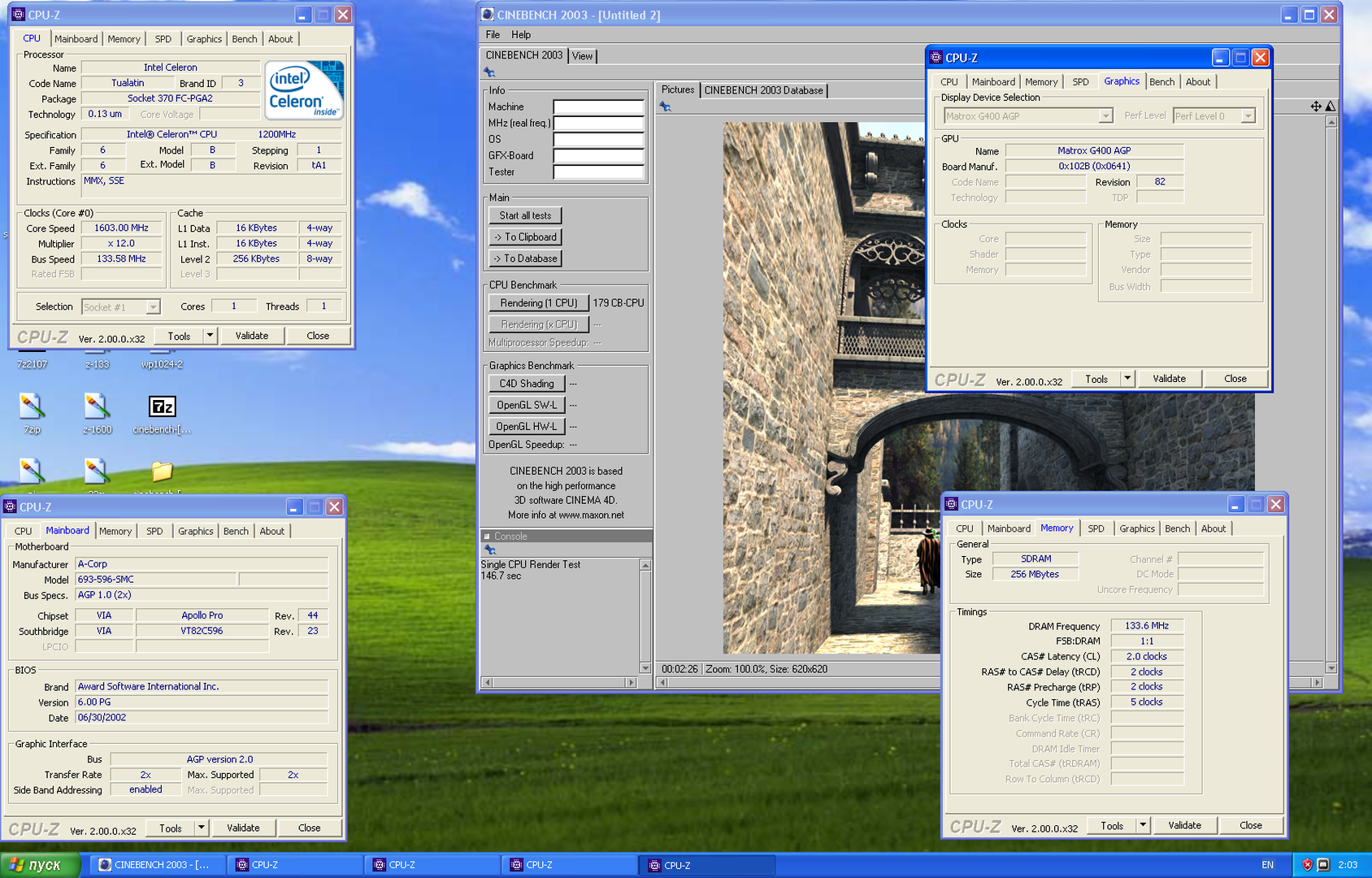
Task: Click Validate in CPU-Z Mainboard window
Action: click(x=243, y=828)
